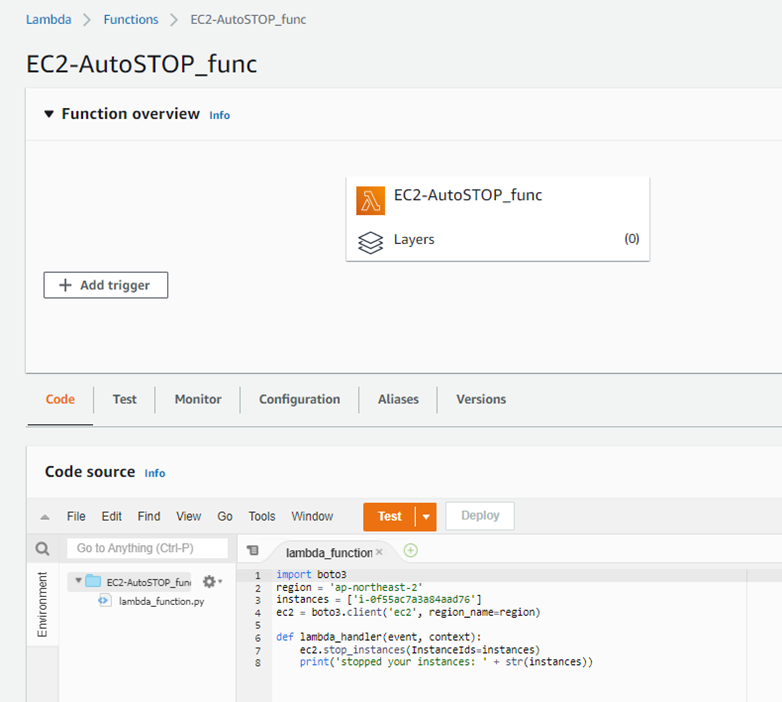Close the lambda_function tab

tap(379, 552)
